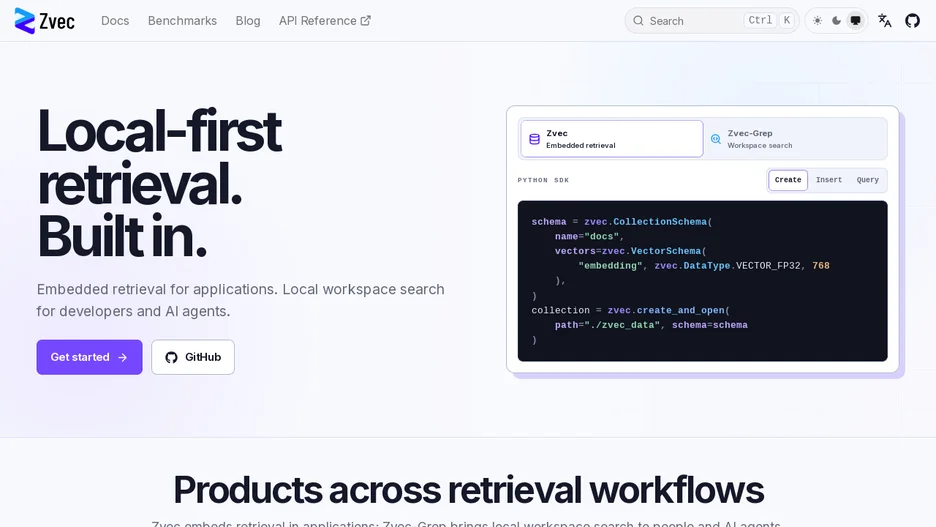Click the search magnifier icon
This screenshot has height=527, width=936.
point(638,21)
